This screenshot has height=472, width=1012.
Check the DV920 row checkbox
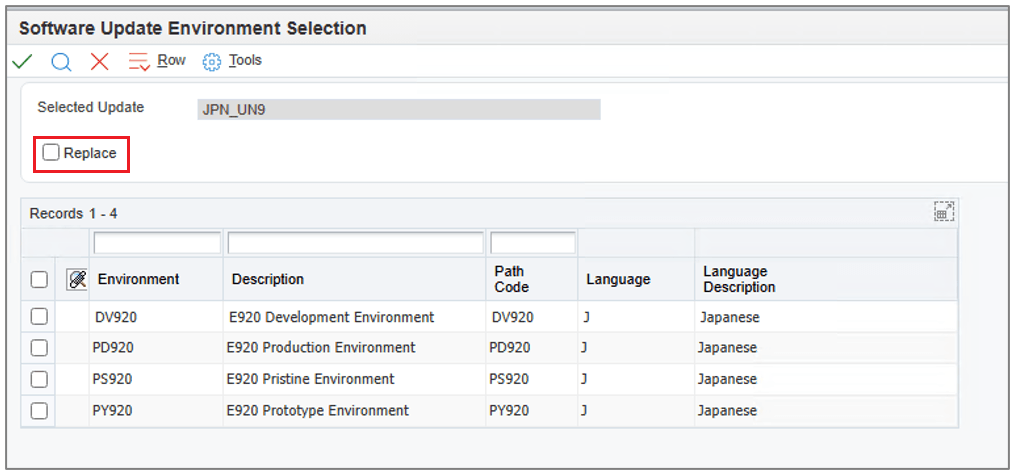click(x=39, y=317)
